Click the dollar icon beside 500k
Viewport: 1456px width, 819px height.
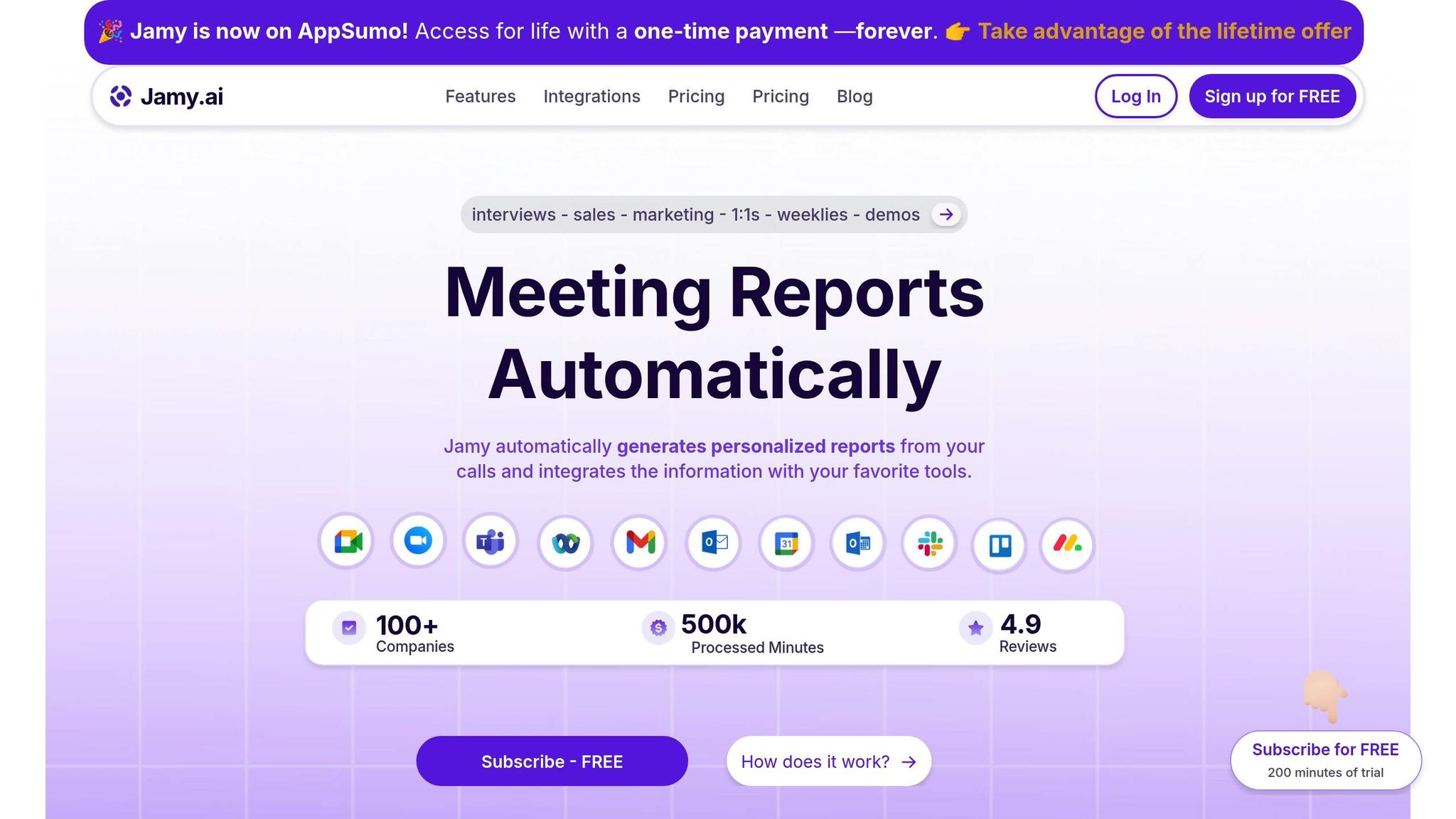click(658, 628)
